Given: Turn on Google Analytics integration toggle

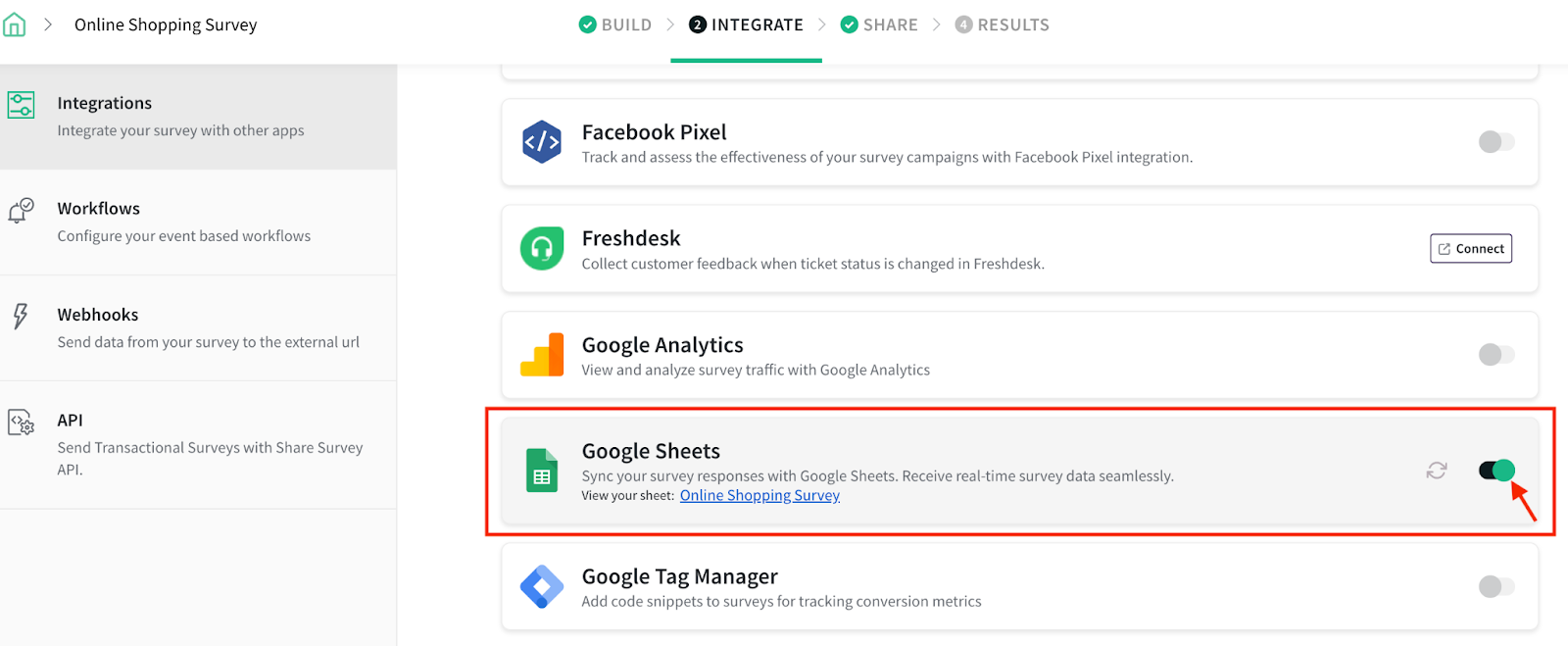Looking at the screenshot, I should point(1496,355).
